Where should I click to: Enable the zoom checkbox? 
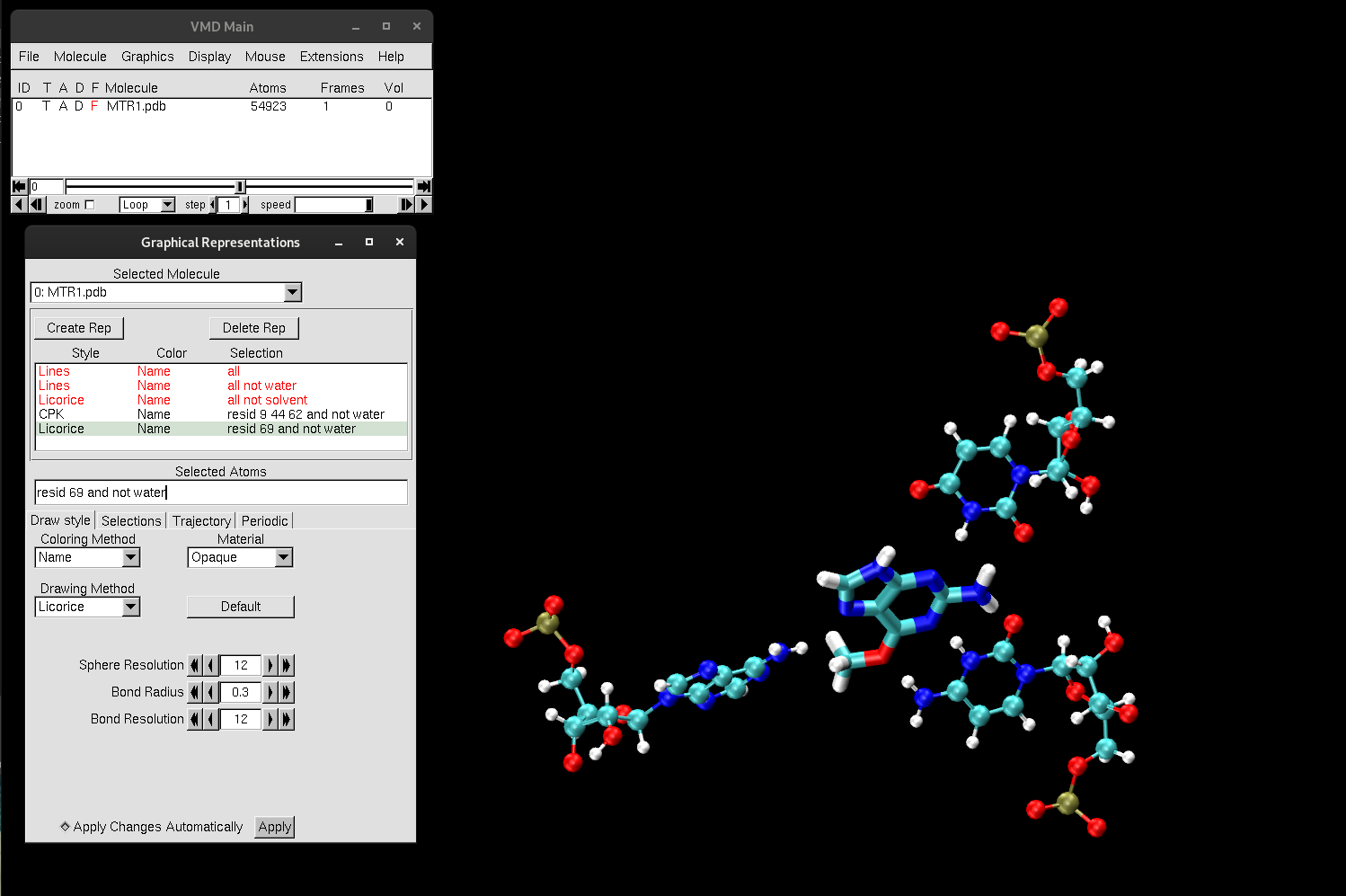[89, 205]
